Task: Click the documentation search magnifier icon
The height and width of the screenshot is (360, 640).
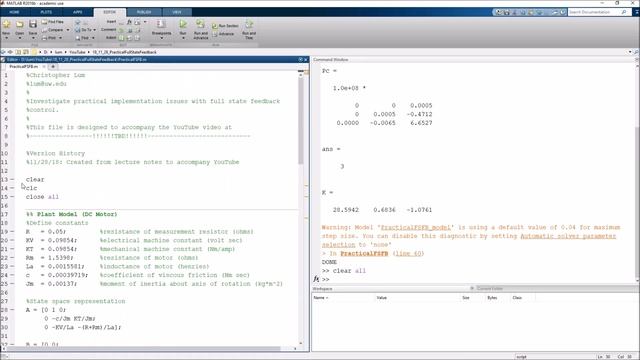Action: tap(624, 12)
